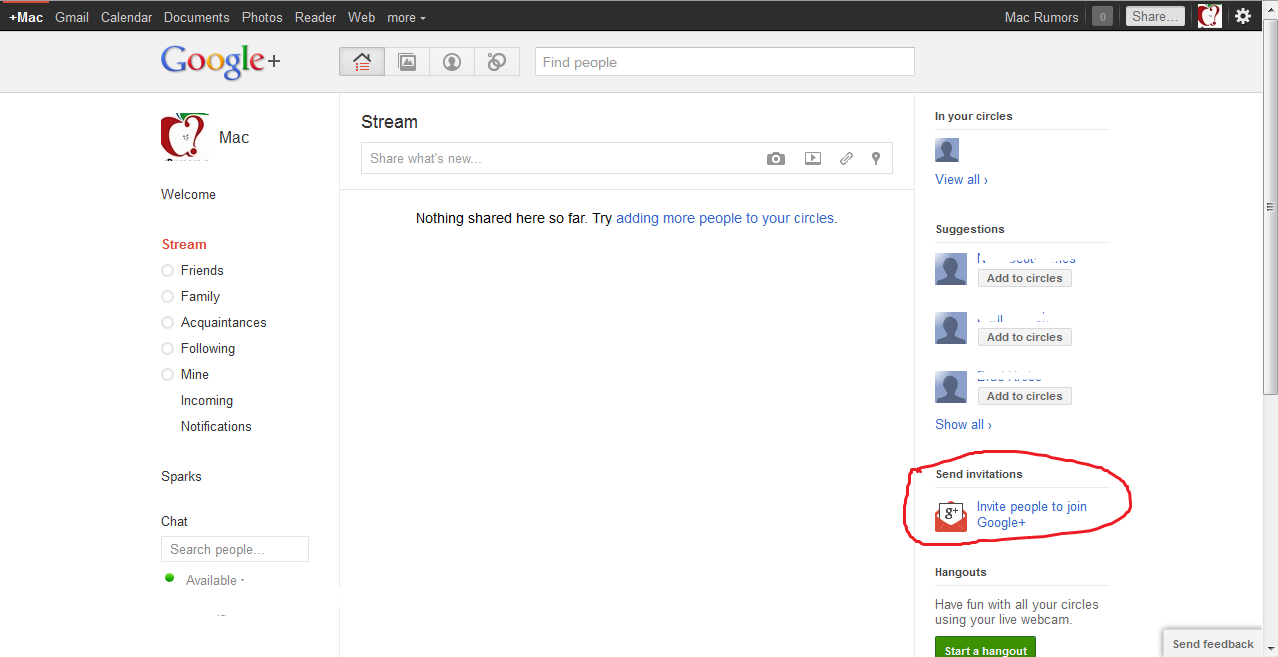Open the Photos toolbar icon
1278x657 pixels.
click(x=407, y=62)
